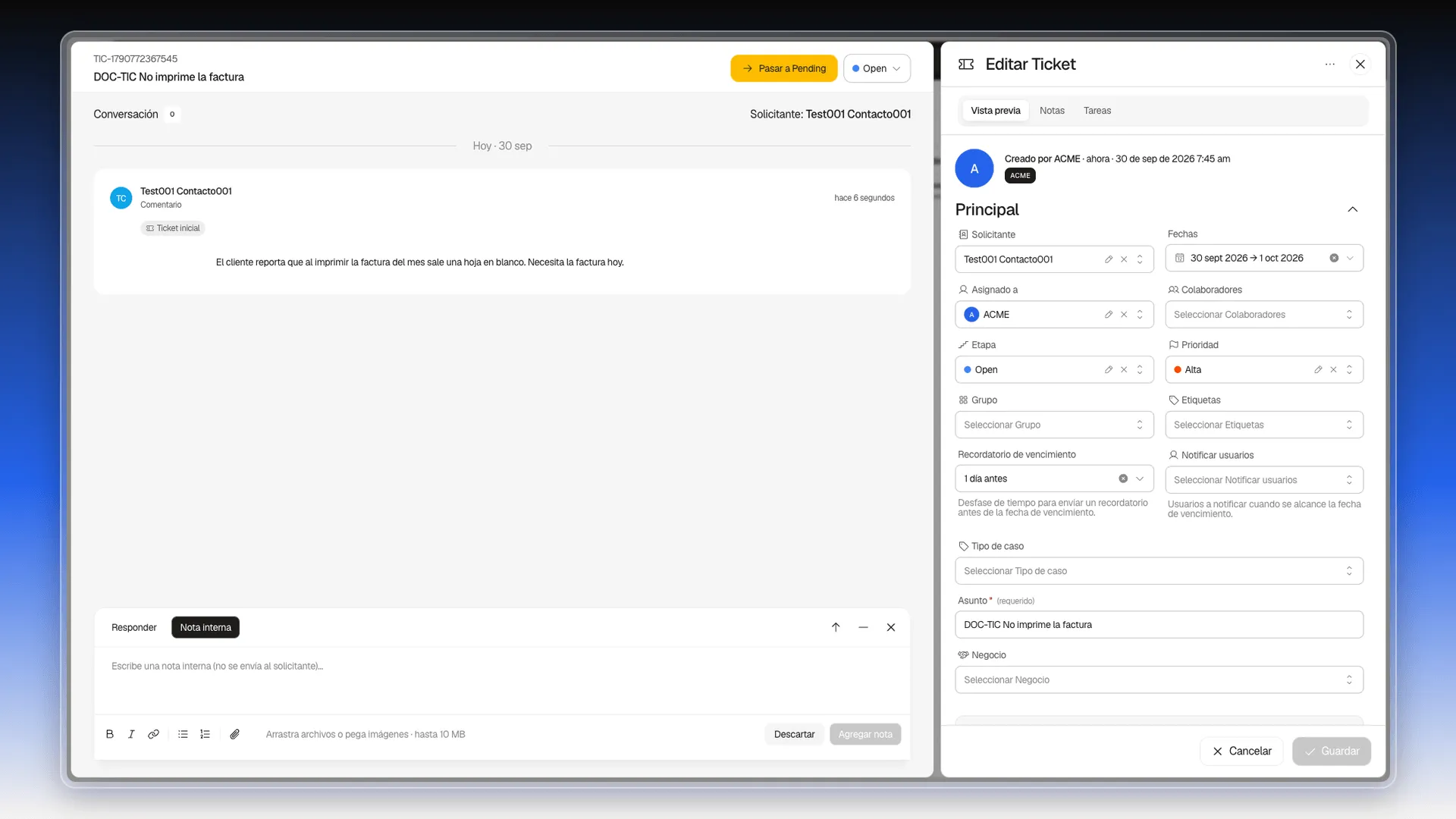
Task: Toggle italic formatting in note editor
Action: tap(131, 734)
